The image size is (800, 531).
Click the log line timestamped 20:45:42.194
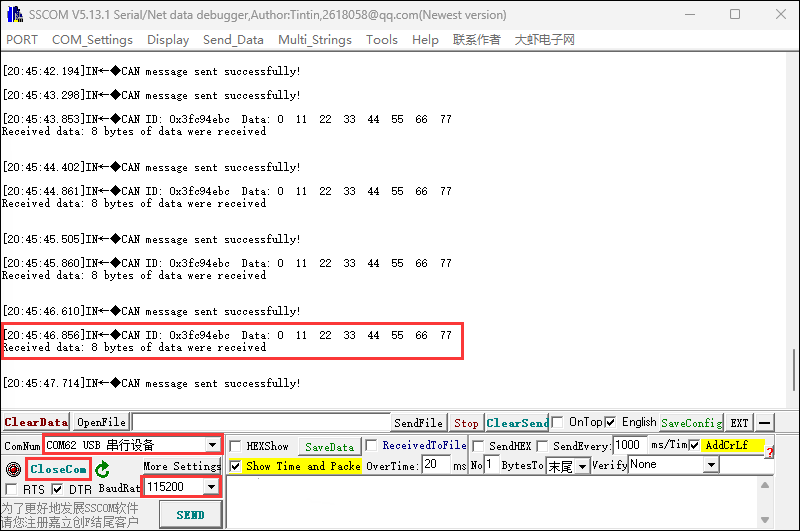pos(152,71)
